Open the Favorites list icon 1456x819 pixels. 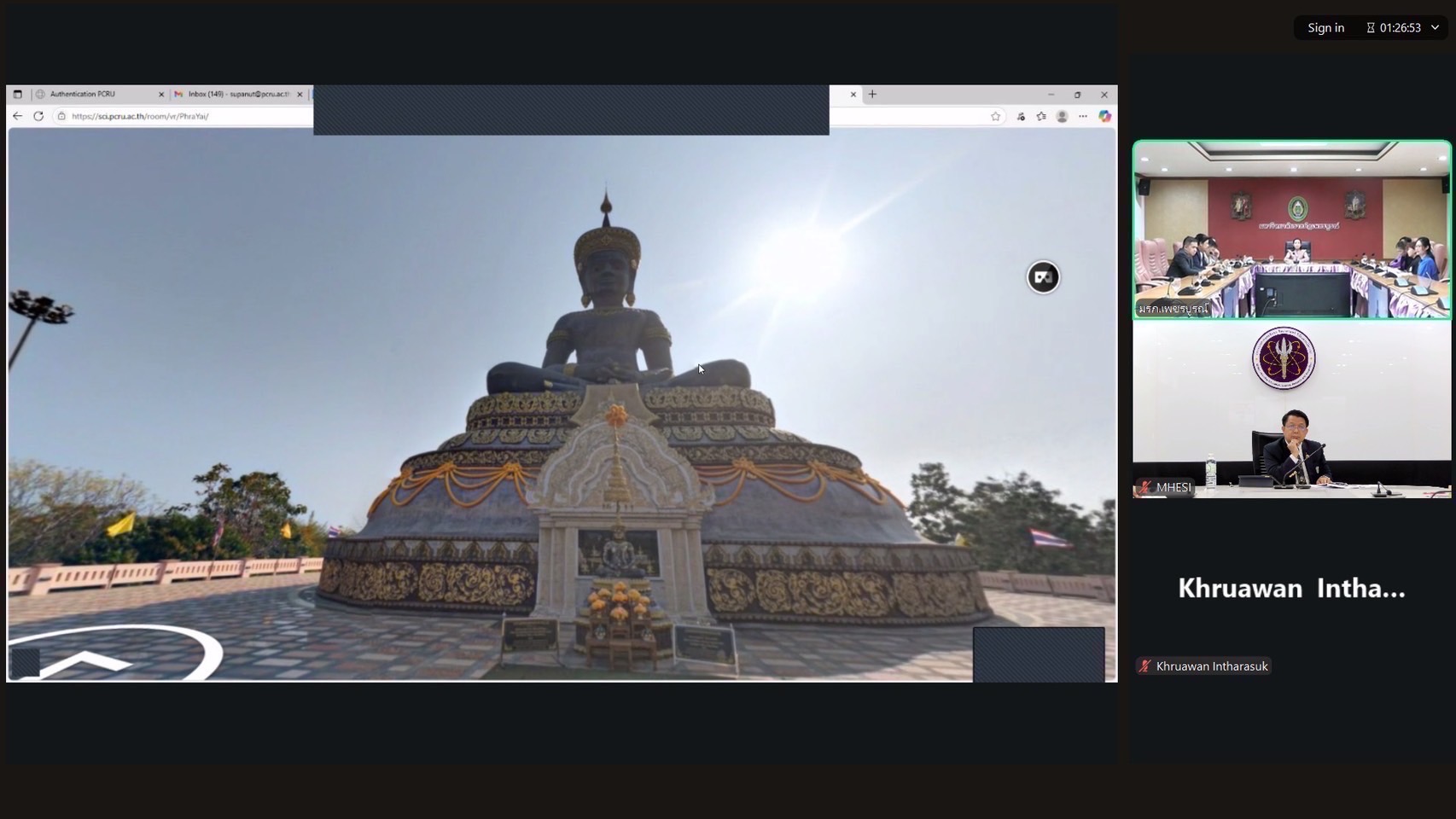coord(1041,116)
